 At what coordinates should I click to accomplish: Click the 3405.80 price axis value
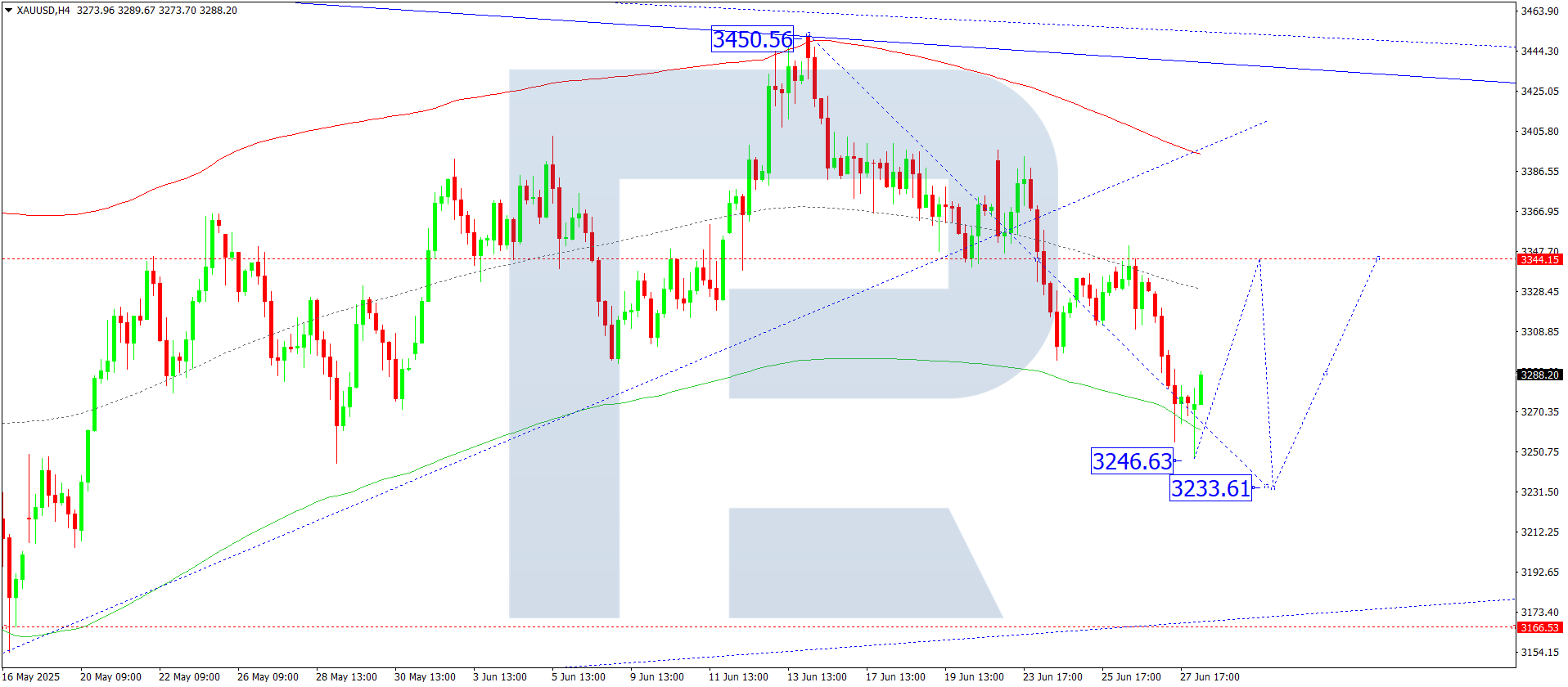[x=1539, y=131]
